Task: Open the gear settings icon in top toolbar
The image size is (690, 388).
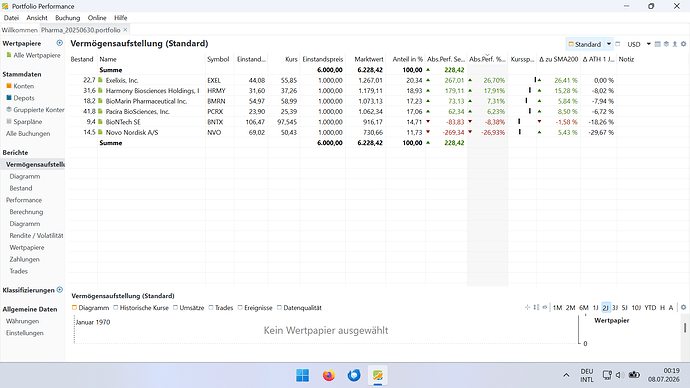Action: point(683,44)
